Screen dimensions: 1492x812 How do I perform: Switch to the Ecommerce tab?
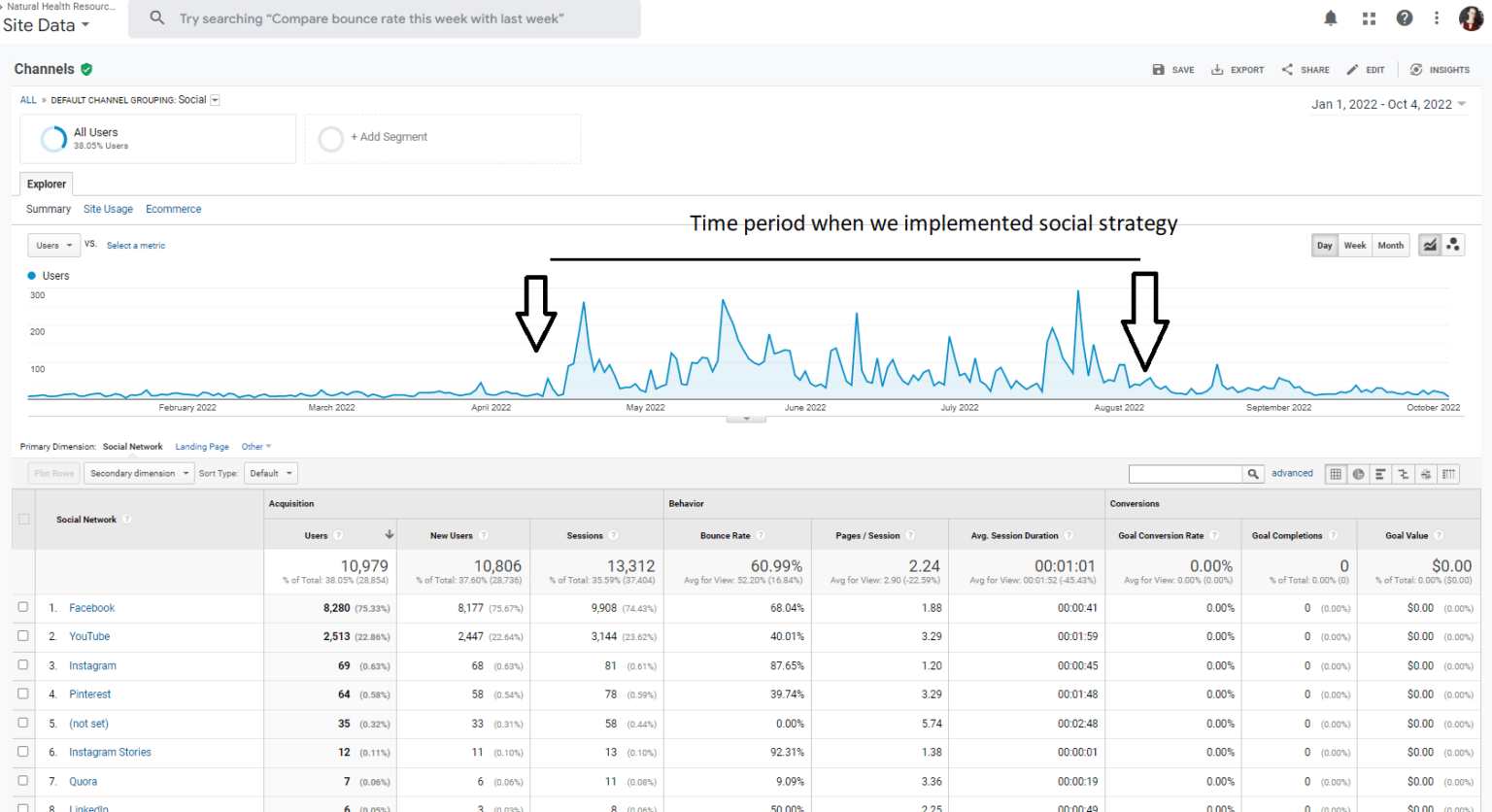pyautogui.click(x=174, y=209)
